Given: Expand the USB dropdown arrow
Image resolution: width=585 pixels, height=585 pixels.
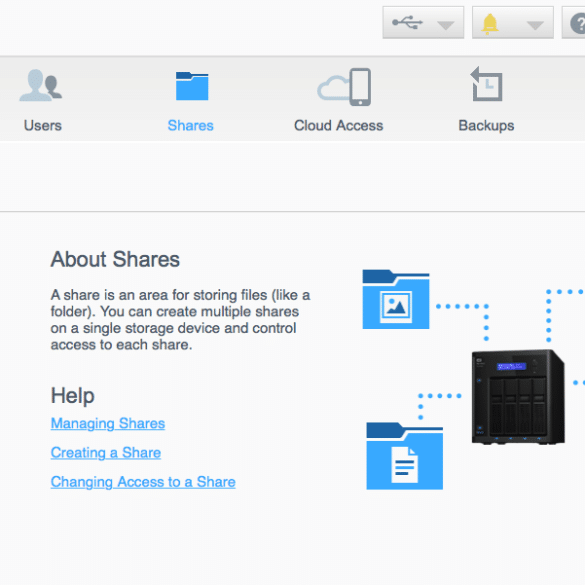Looking at the screenshot, I should click(445, 25).
